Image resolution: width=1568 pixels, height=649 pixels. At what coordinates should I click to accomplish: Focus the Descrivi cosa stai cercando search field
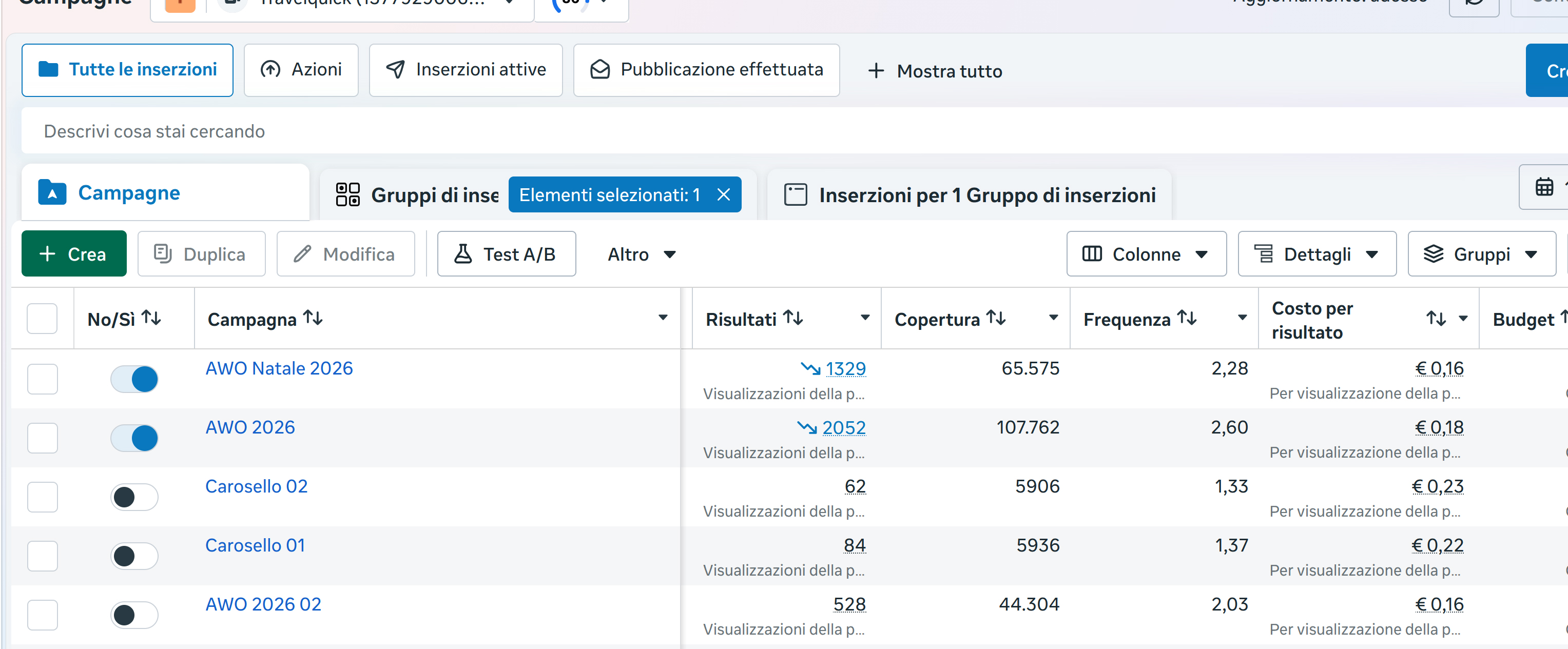795,131
